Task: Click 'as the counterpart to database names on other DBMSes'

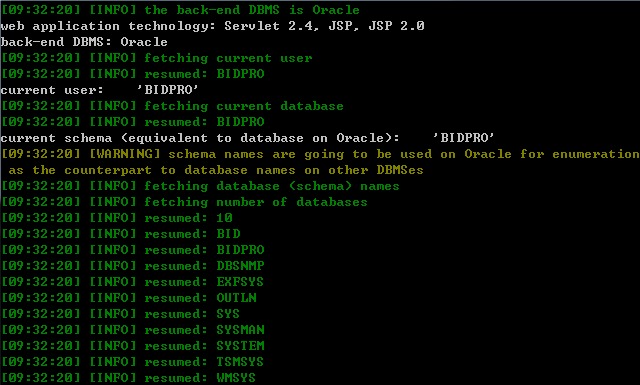Action: (x=216, y=170)
